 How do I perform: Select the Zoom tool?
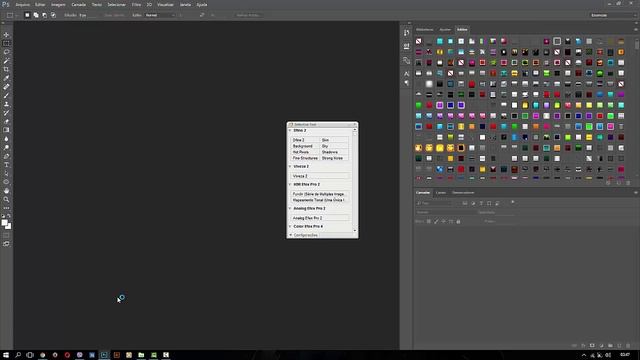click(x=6, y=200)
